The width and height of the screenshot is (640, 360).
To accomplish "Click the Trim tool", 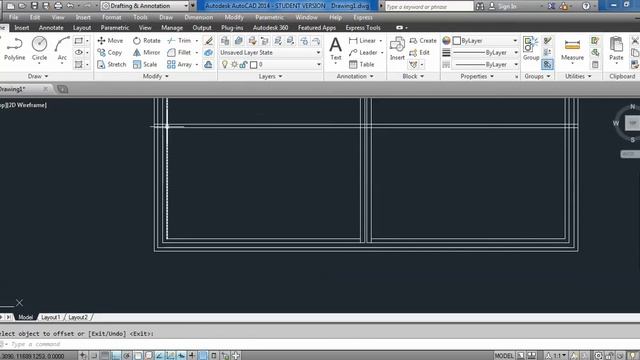I will click(x=180, y=40).
